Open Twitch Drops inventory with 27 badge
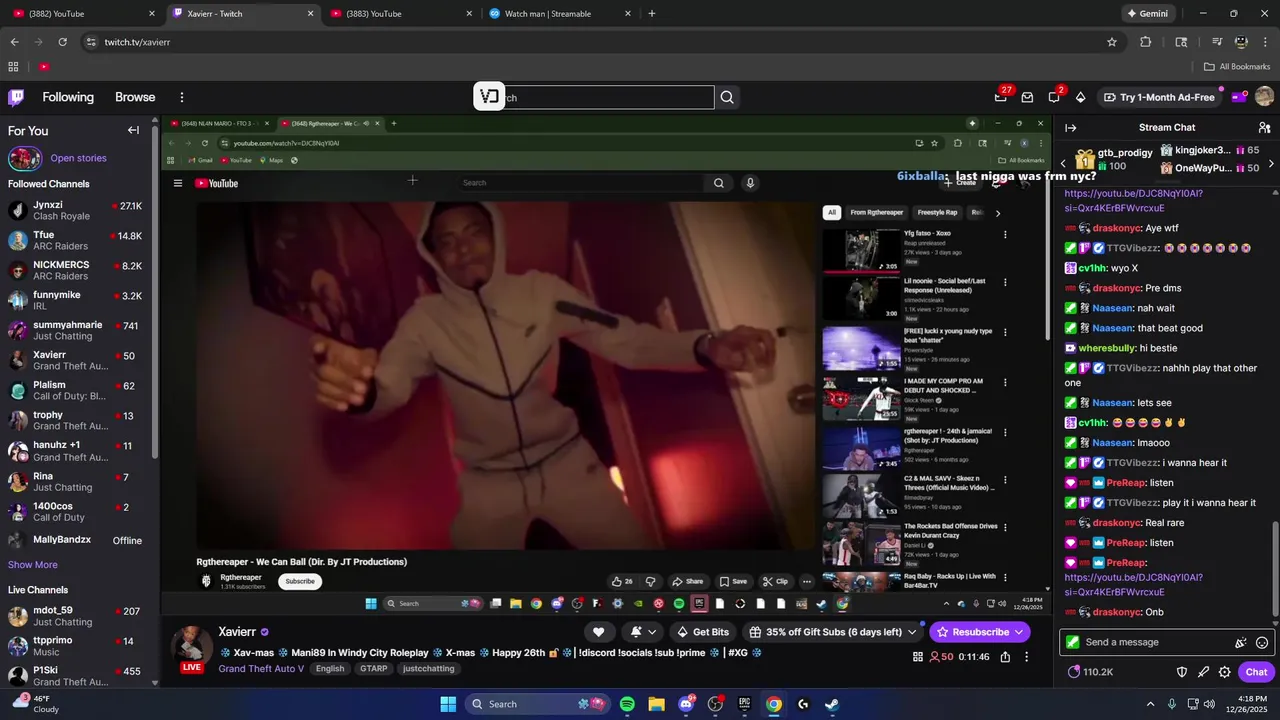 (x=1001, y=97)
